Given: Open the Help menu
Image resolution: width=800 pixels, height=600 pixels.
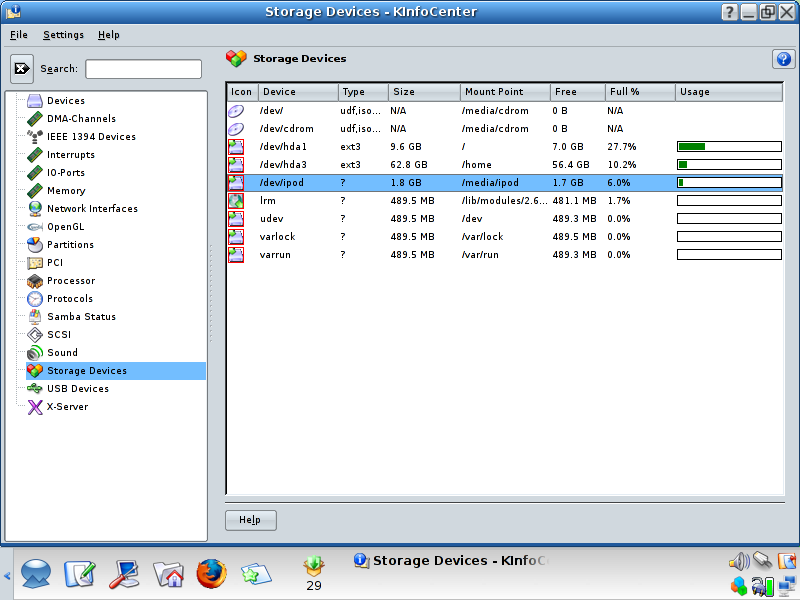Looking at the screenshot, I should point(109,35).
